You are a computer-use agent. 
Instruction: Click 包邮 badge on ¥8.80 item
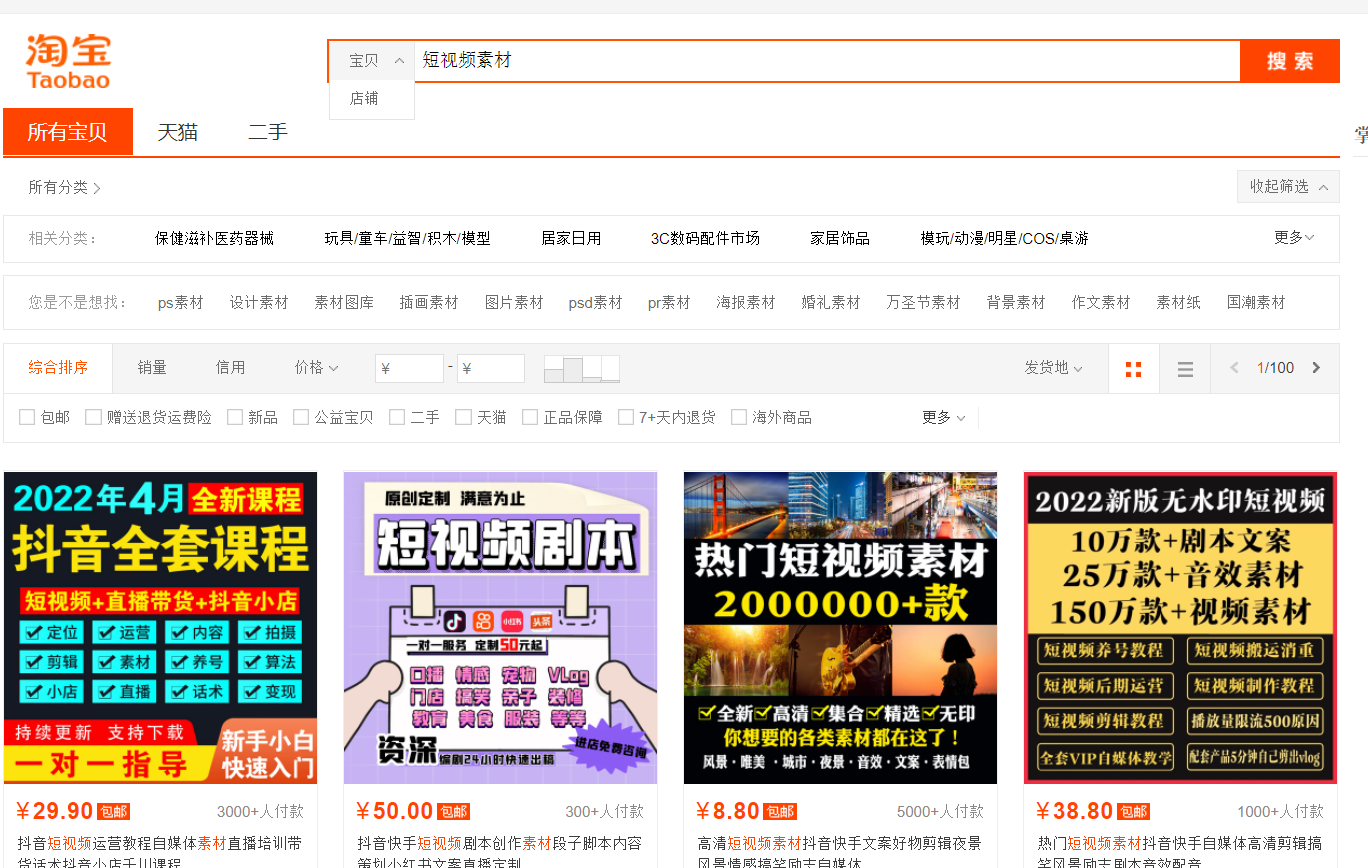pos(780,812)
